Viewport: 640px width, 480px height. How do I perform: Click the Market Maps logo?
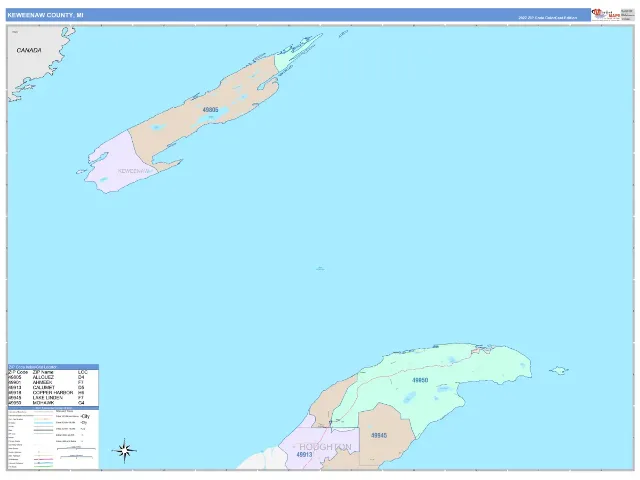click(606, 15)
